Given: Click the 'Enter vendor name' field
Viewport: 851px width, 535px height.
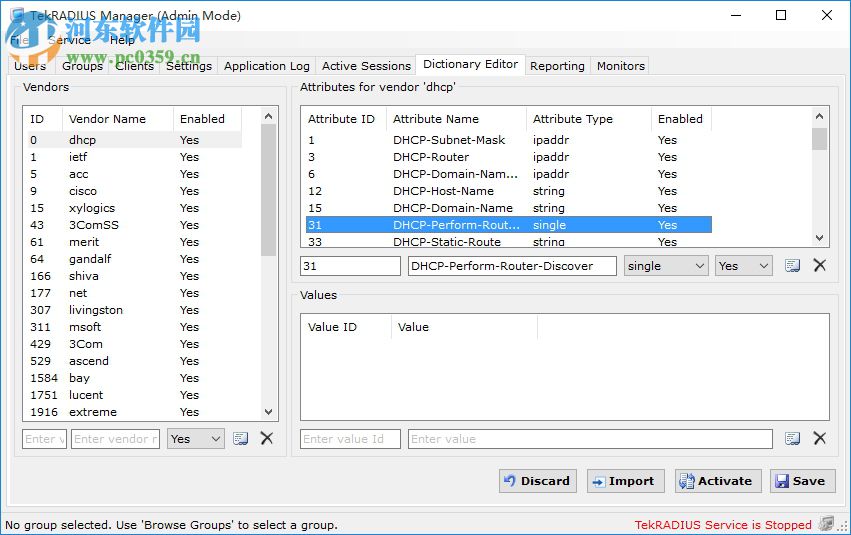Looking at the screenshot, I should (115, 439).
